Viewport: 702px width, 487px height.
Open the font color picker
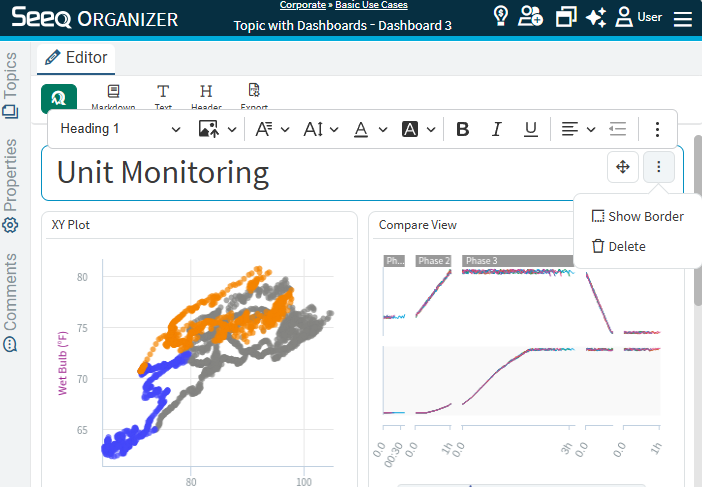368,129
